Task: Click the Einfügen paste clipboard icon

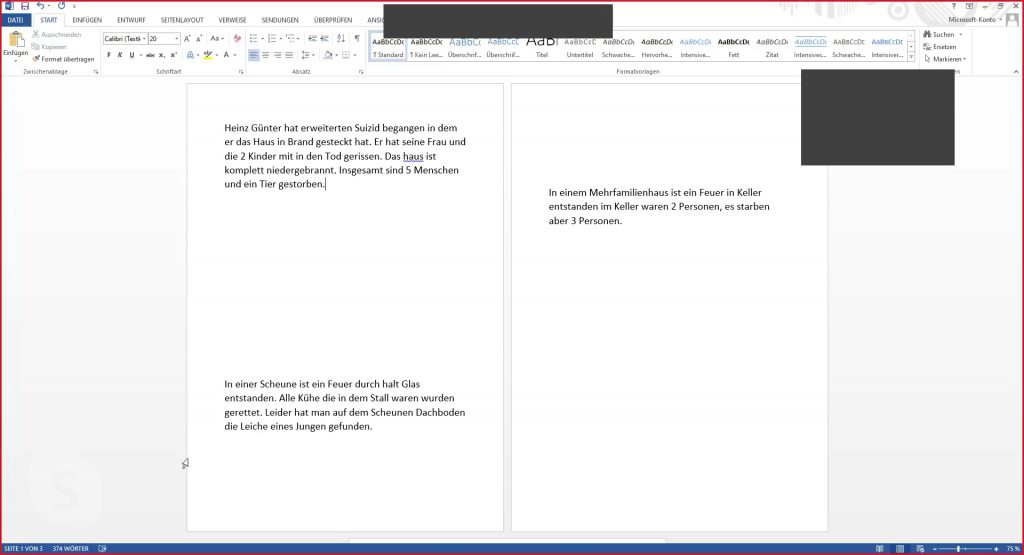Action: point(16,40)
